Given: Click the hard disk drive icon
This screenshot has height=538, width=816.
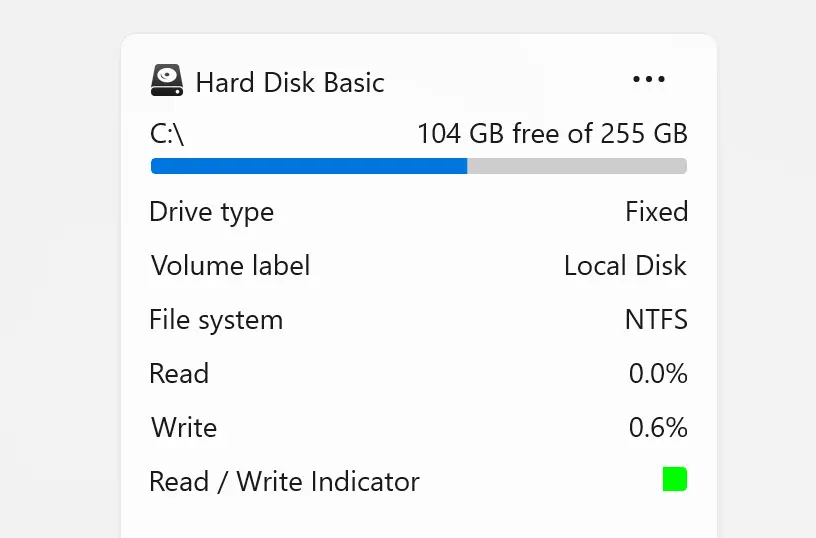Looking at the screenshot, I should click(167, 80).
